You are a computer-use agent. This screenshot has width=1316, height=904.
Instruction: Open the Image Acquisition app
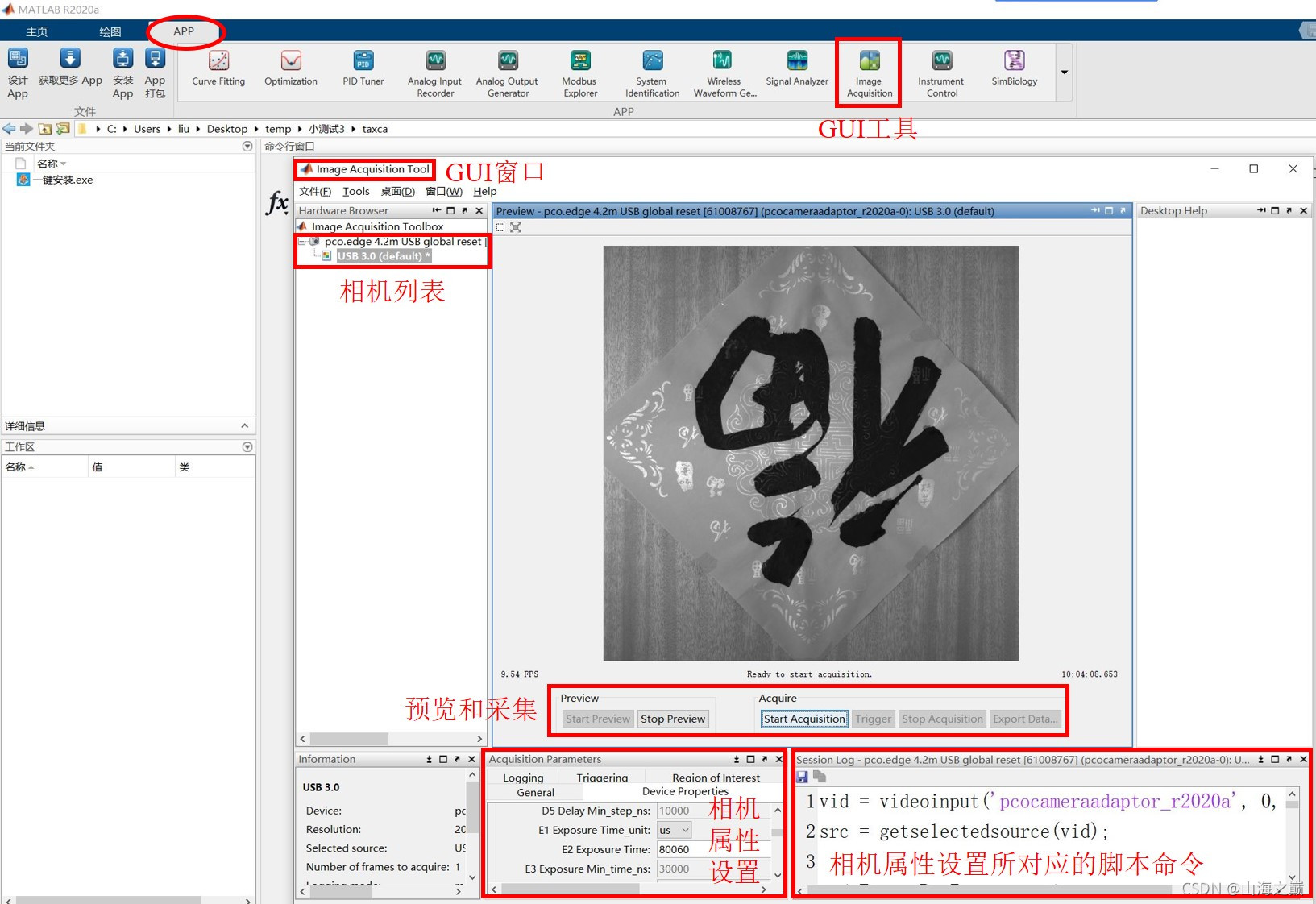click(x=867, y=71)
